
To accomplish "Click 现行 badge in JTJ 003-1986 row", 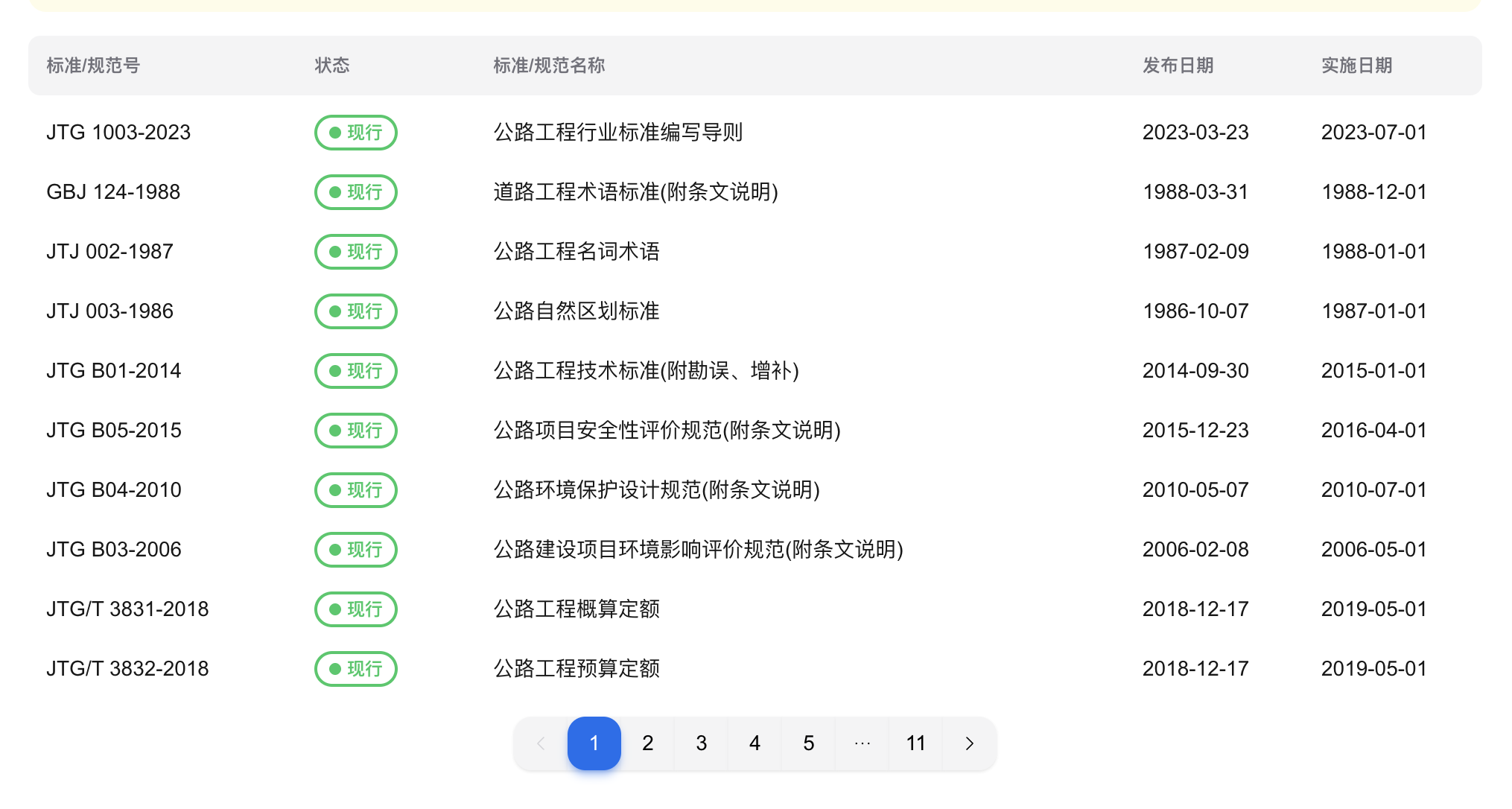I will tap(355, 311).
